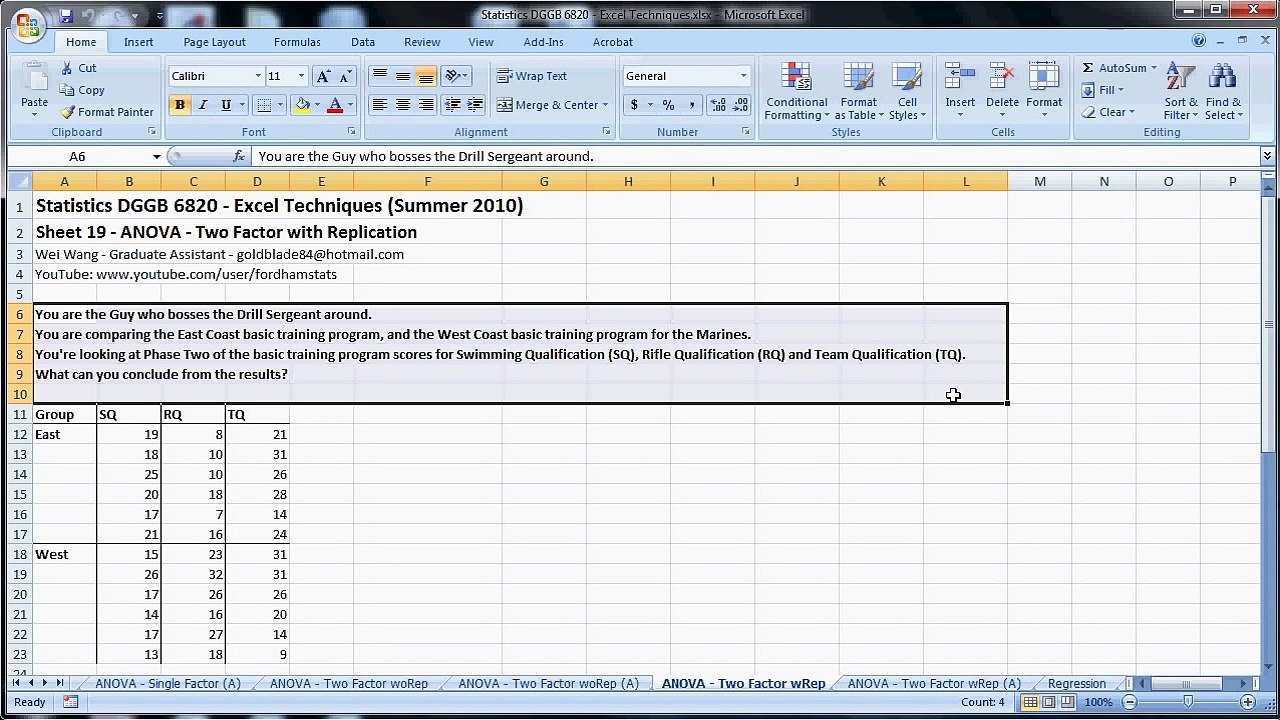Image resolution: width=1280 pixels, height=720 pixels.
Task: Toggle Bold formatting
Action: tap(180, 105)
